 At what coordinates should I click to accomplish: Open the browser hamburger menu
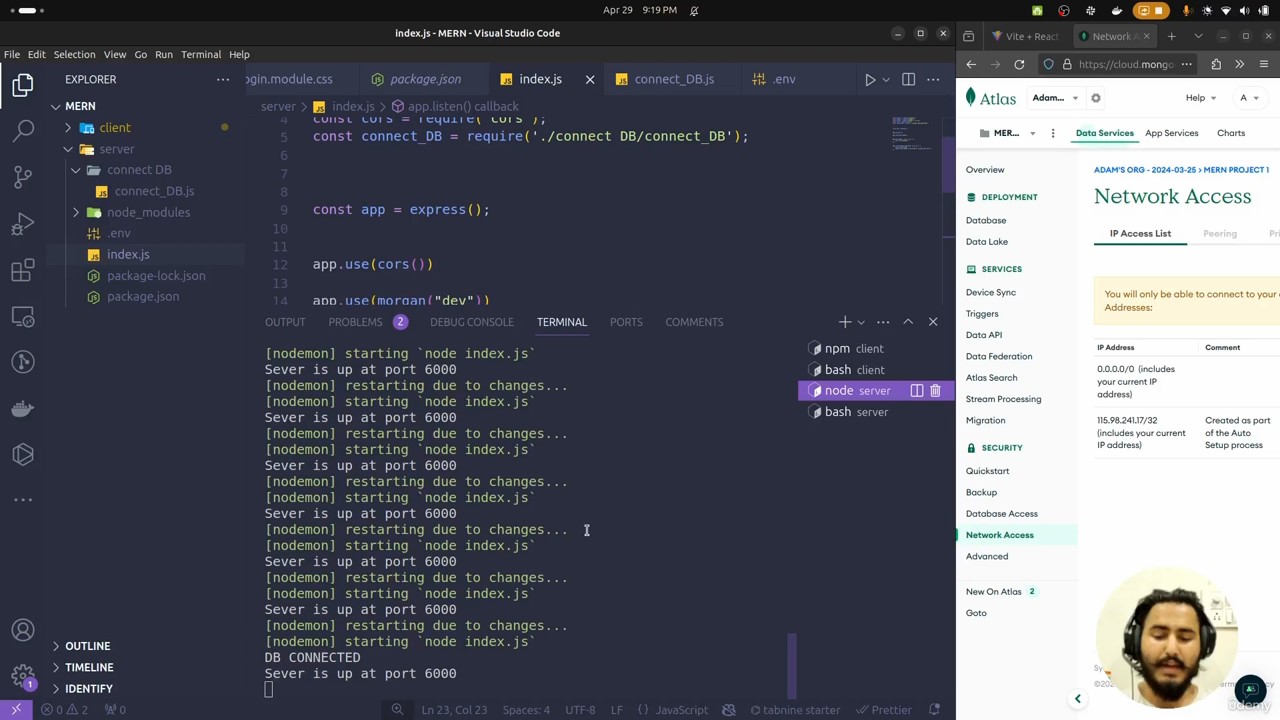(x=1264, y=64)
